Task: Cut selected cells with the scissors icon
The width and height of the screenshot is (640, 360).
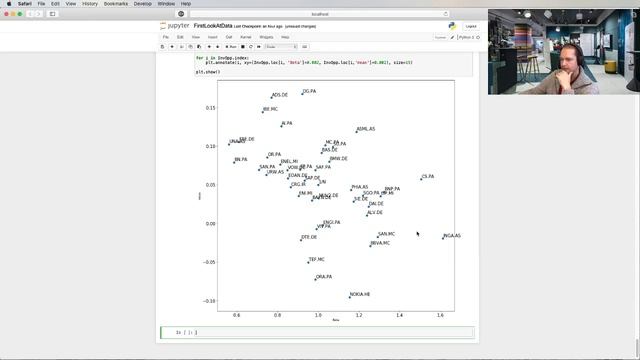Action: 182,47
